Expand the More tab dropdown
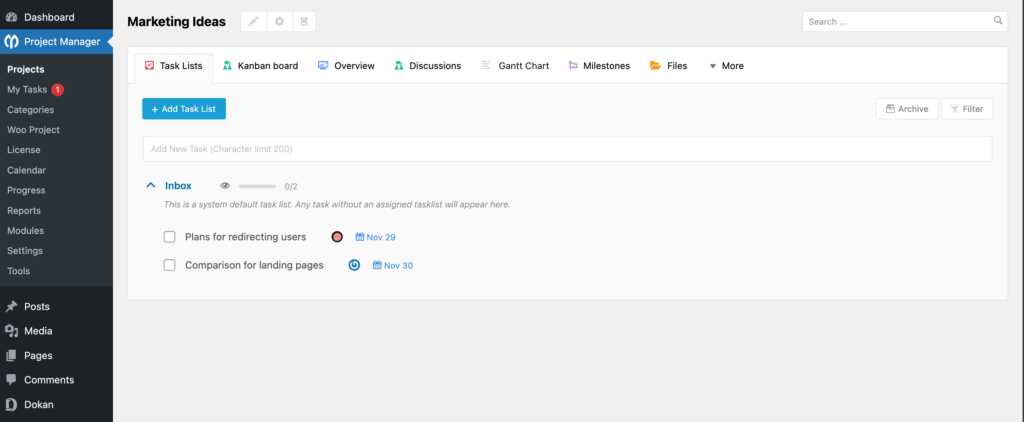The height and width of the screenshot is (422, 1024). [x=726, y=66]
